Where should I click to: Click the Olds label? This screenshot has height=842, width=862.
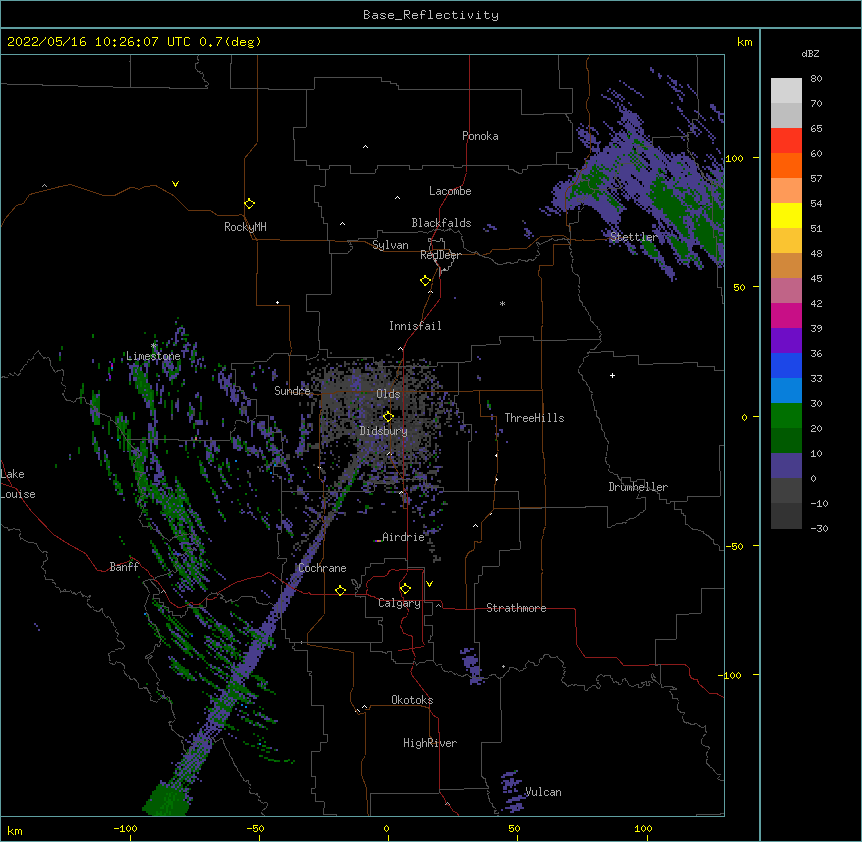point(388,394)
